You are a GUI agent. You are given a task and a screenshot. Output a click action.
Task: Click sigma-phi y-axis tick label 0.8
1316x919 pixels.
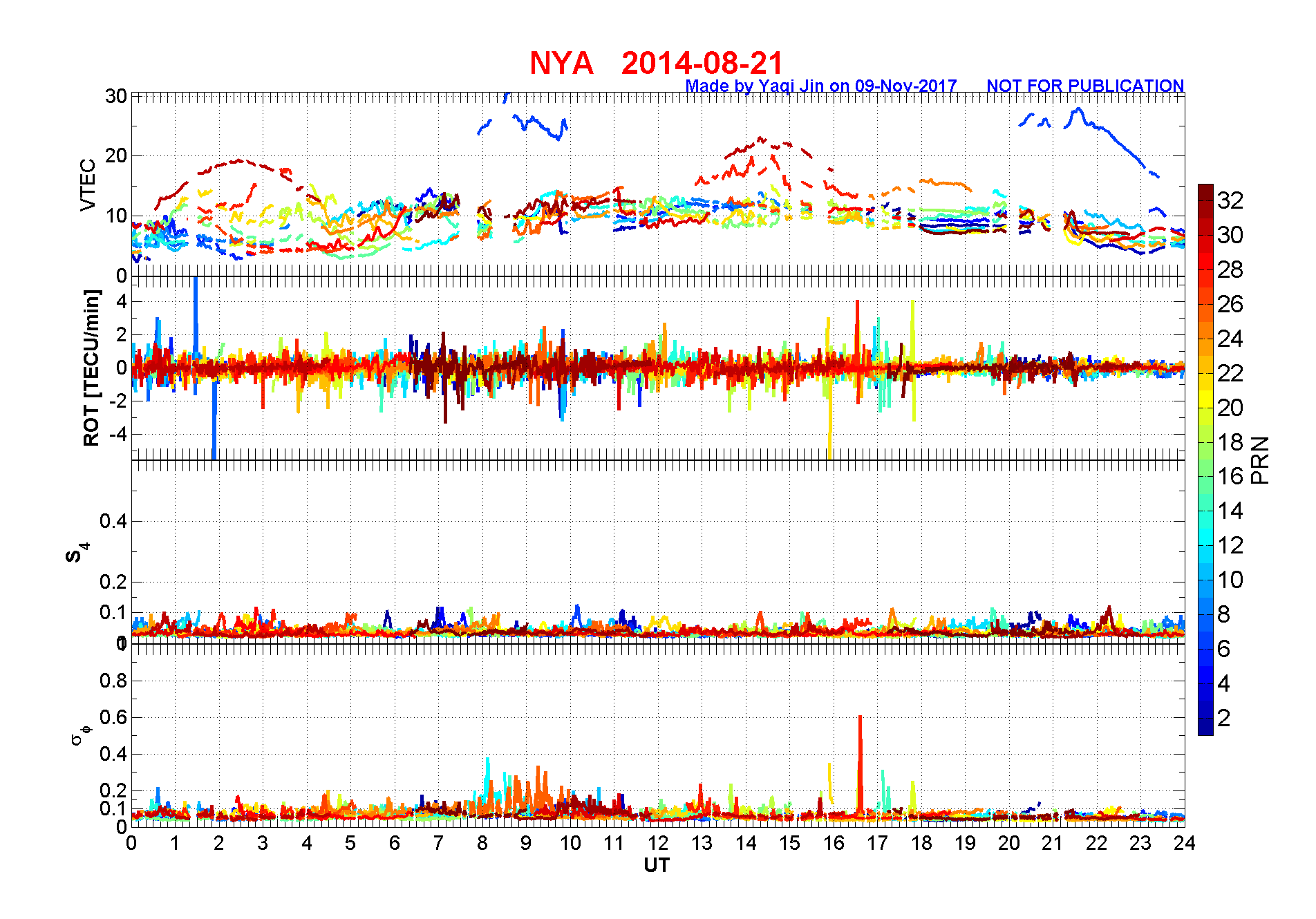[113, 681]
